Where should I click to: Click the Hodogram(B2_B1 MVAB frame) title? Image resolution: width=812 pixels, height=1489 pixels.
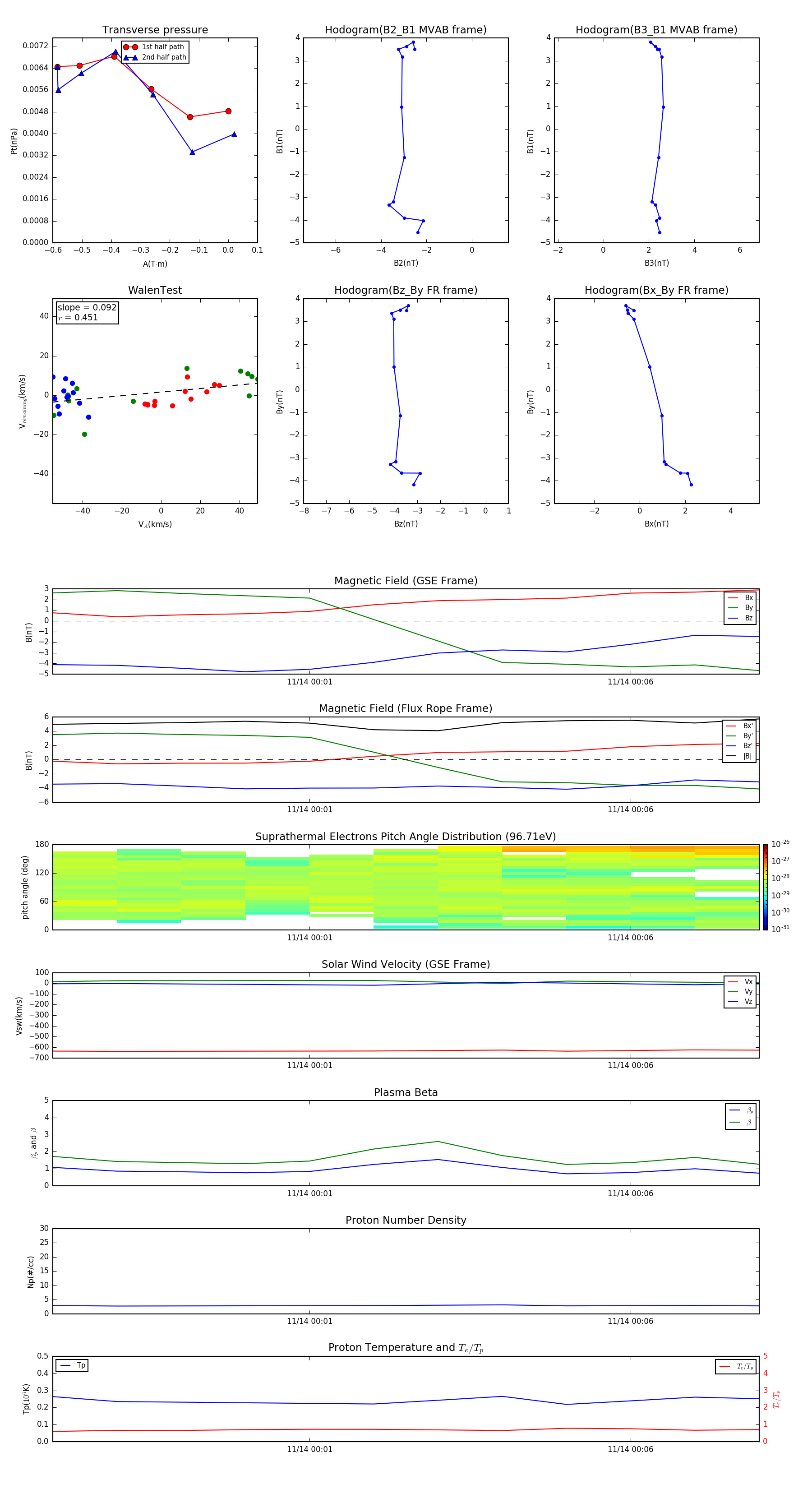pos(406,30)
